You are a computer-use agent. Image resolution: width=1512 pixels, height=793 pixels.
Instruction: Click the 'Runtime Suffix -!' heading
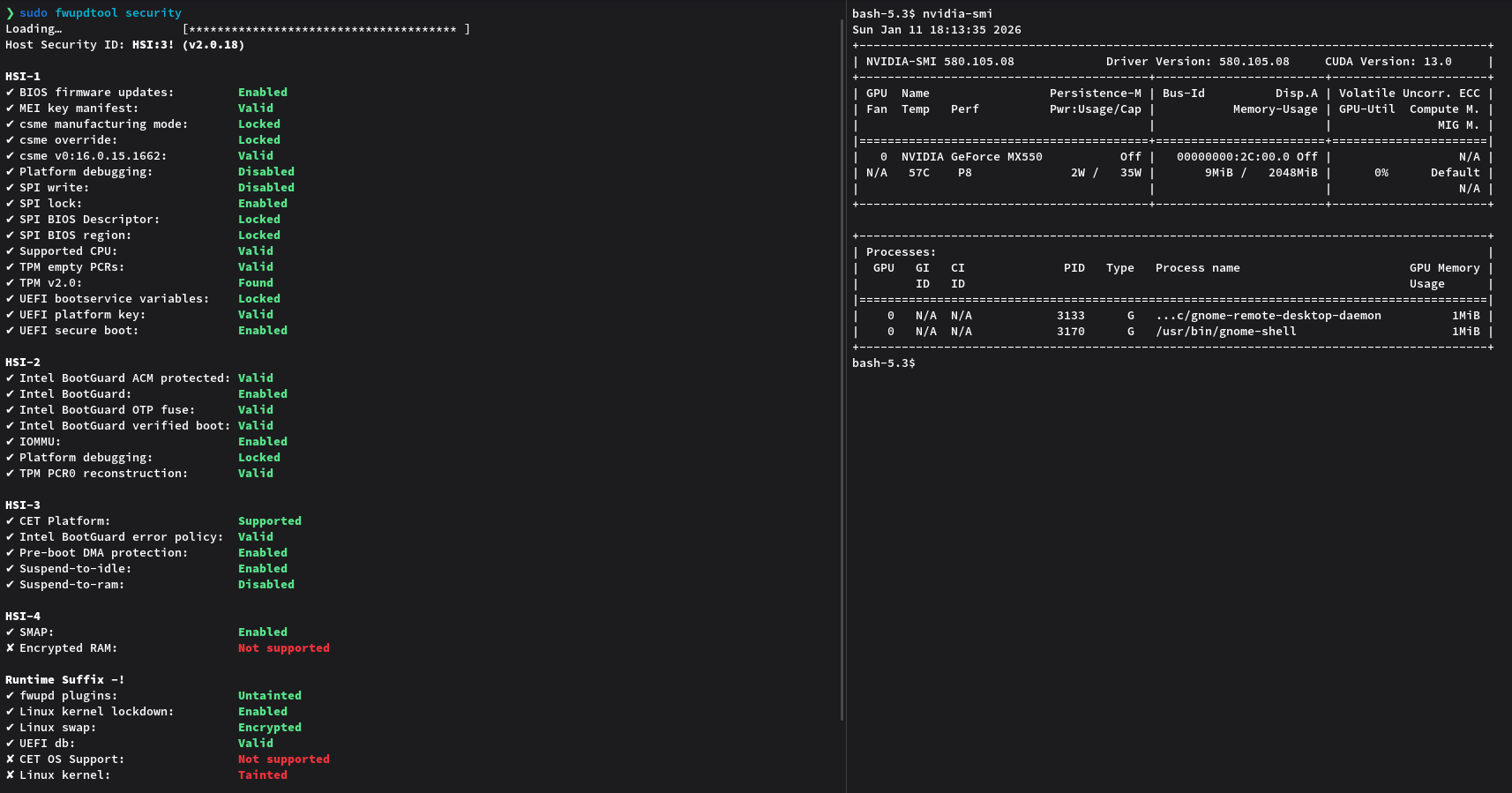(x=65, y=680)
